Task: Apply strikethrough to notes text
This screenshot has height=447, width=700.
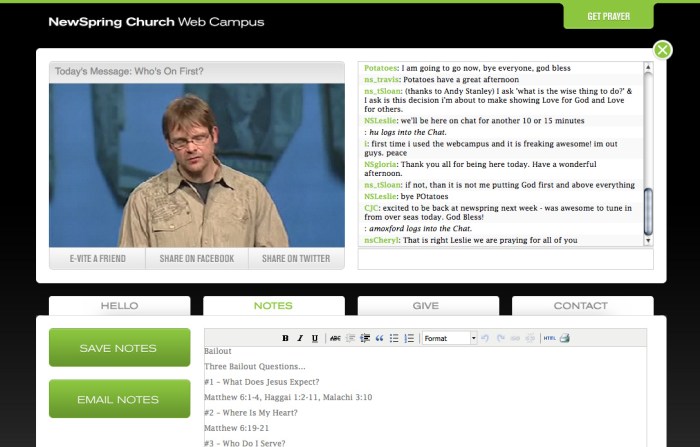Action: [x=335, y=339]
